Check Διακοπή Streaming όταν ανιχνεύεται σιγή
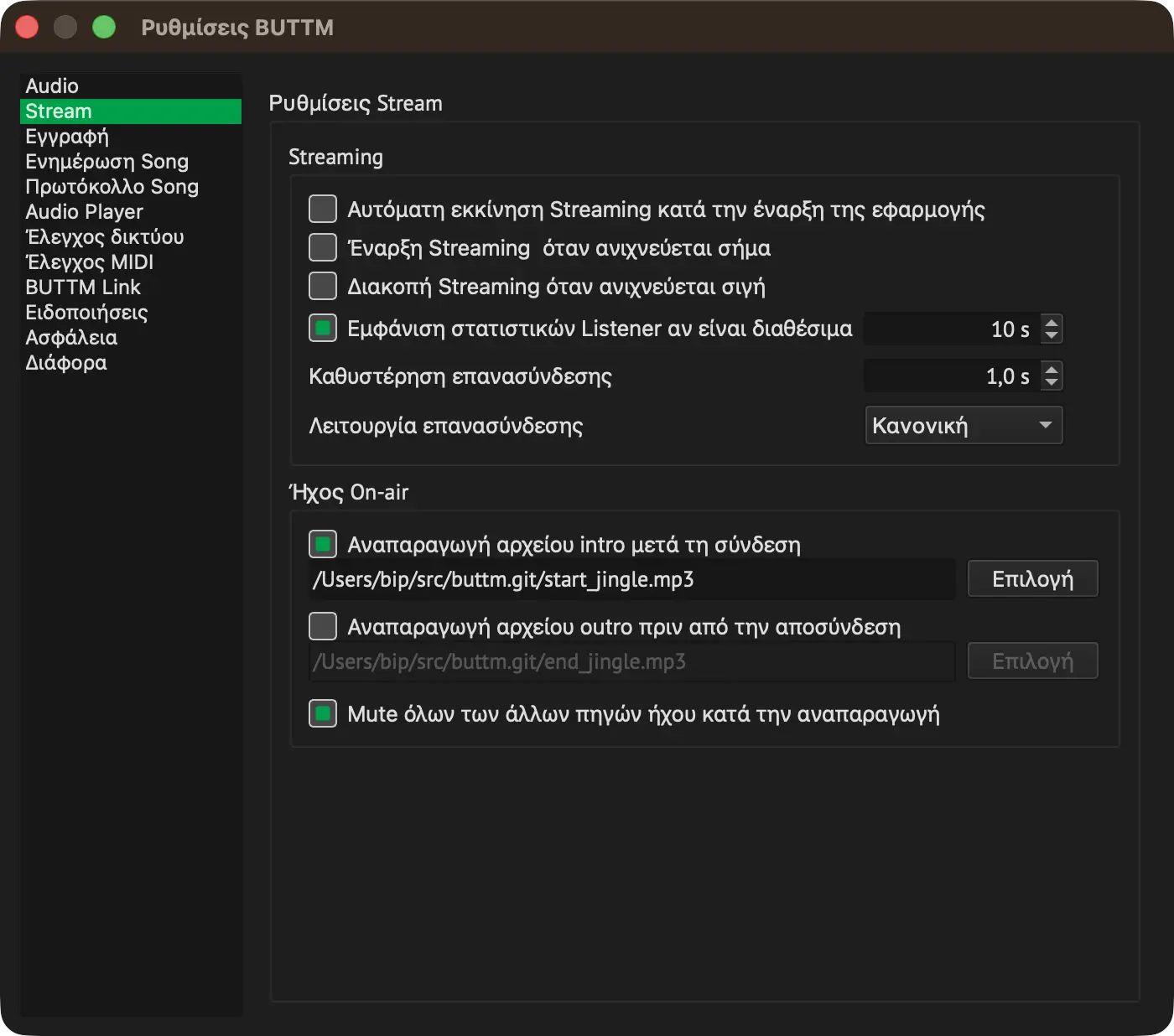Image resolution: width=1174 pixels, height=1036 pixels. pyautogui.click(x=323, y=286)
